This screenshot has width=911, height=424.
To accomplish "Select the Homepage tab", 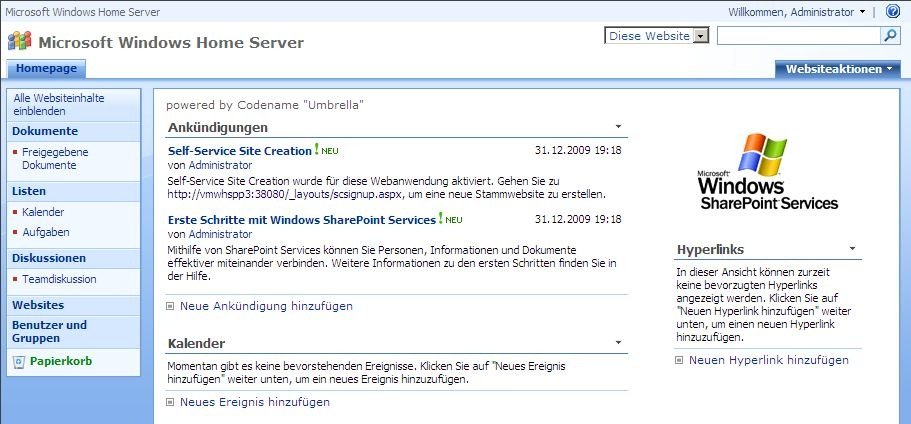I will [x=46, y=69].
